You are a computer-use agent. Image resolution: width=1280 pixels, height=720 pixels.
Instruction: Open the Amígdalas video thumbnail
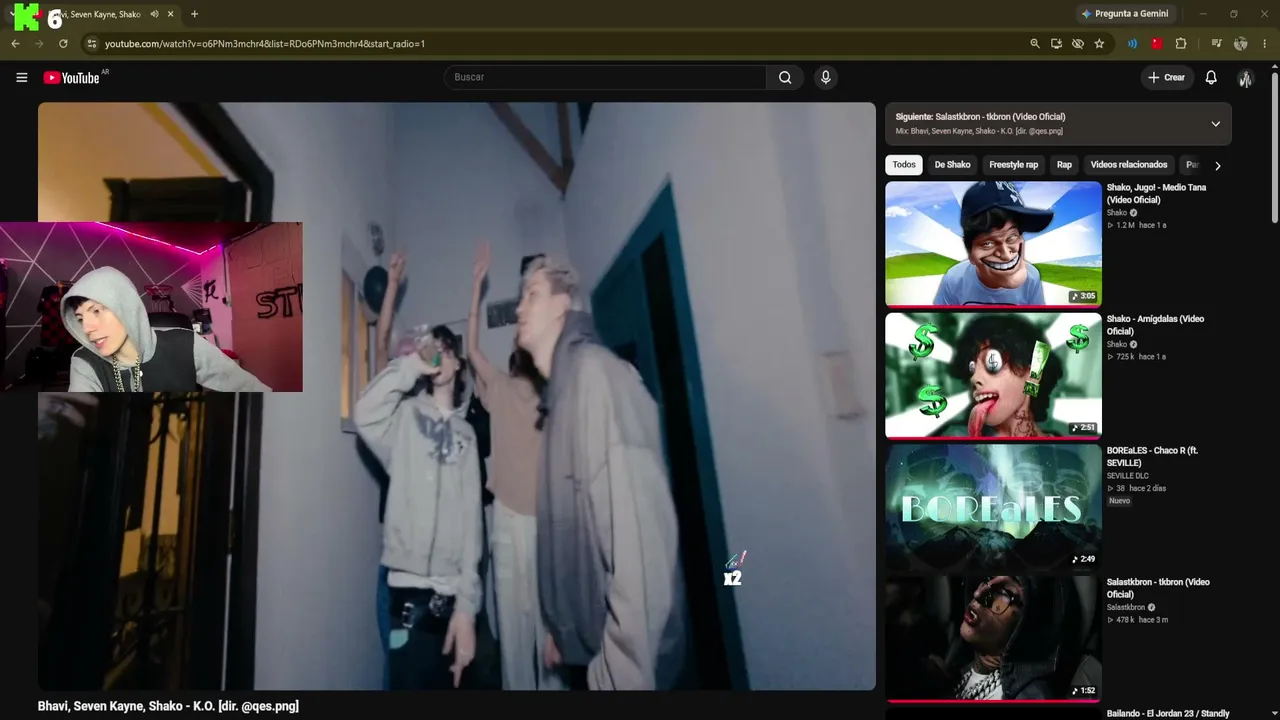(993, 375)
